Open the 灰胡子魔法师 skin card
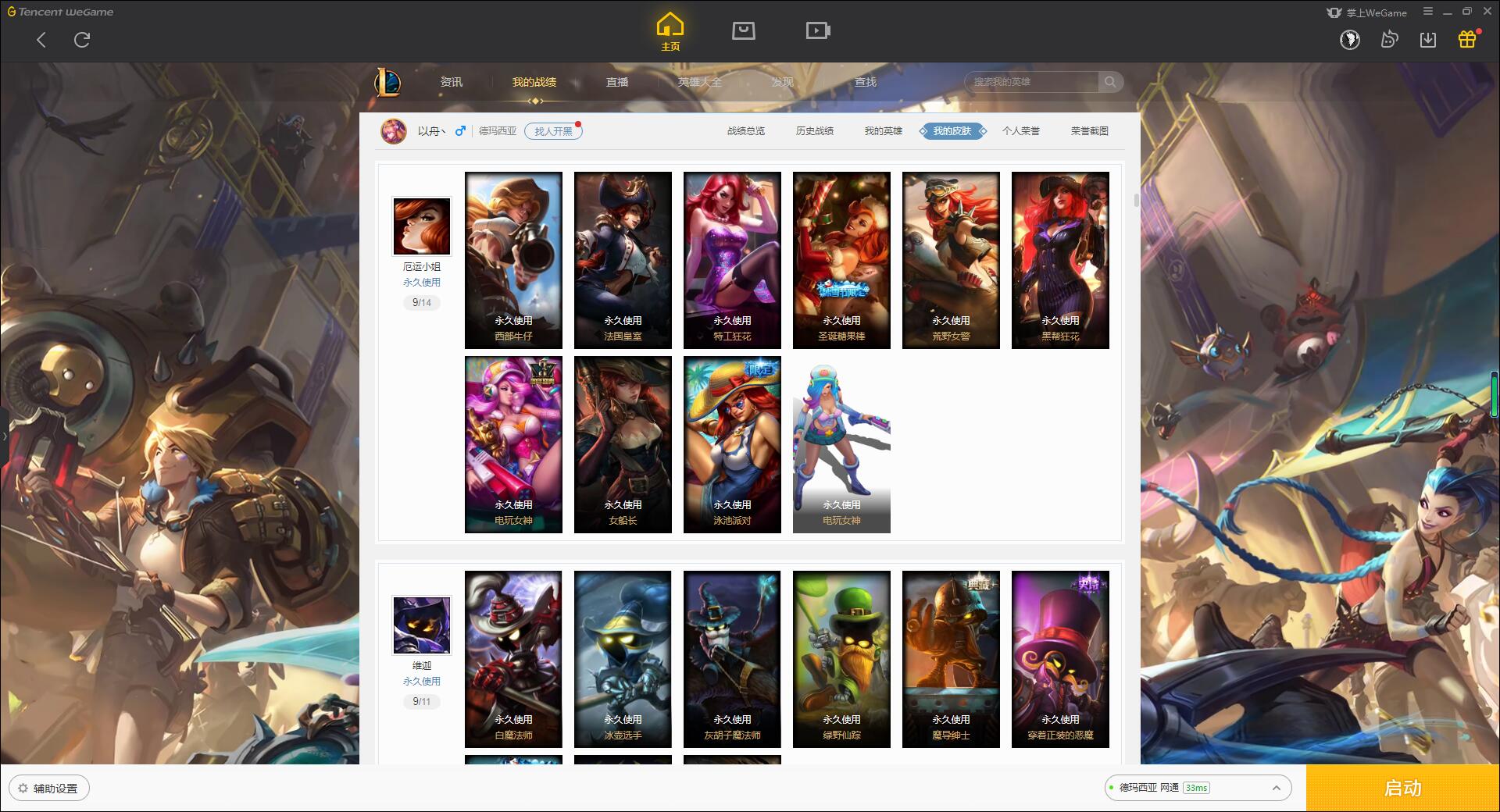 tap(732, 659)
